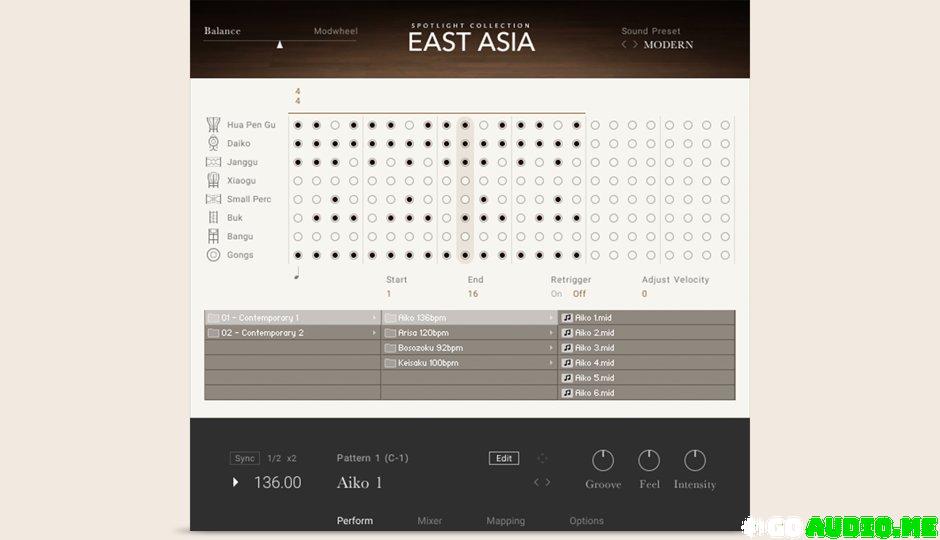Viewport: 940px width, 540px height.
Task: Expand Arisa 120bpm folder arrow
Action: (551, 333)
